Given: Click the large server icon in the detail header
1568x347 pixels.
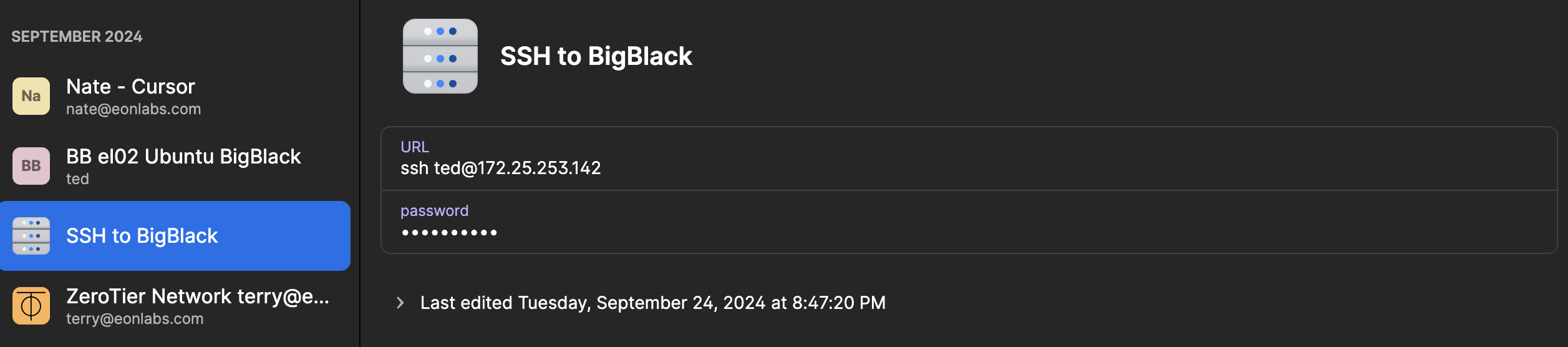Looking at the screenshot, I should 440,56.
